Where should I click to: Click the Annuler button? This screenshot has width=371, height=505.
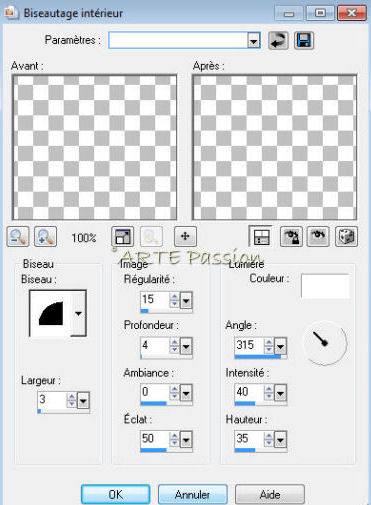pos(193,494)
